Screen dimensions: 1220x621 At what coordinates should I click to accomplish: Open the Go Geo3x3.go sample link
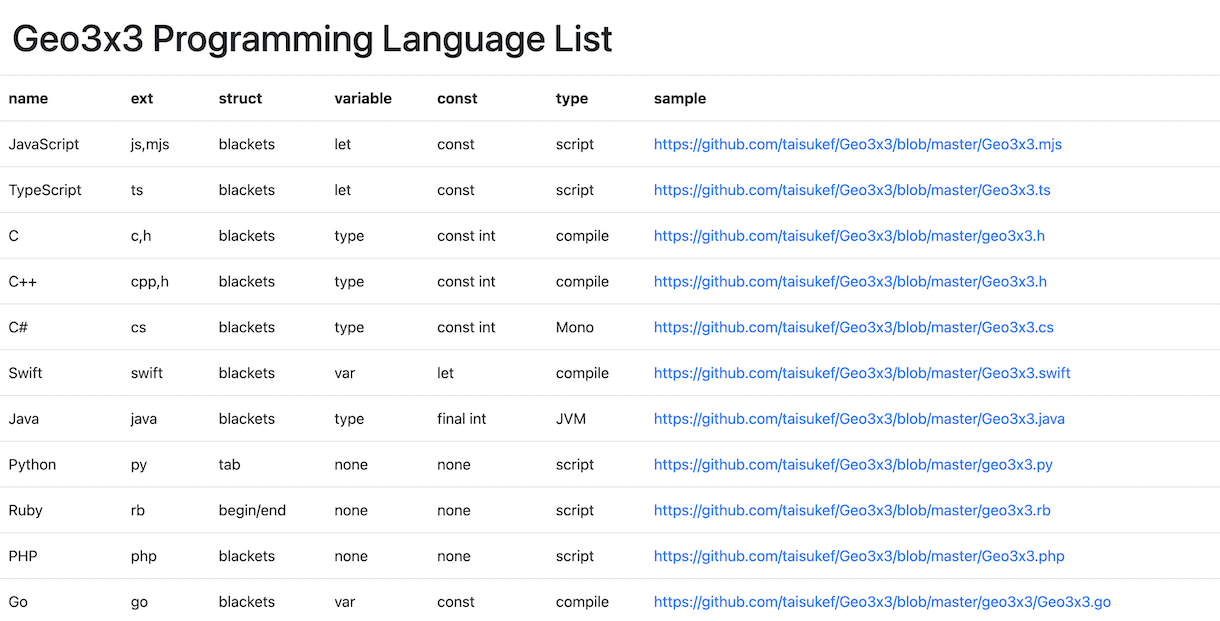pos(883,602)
